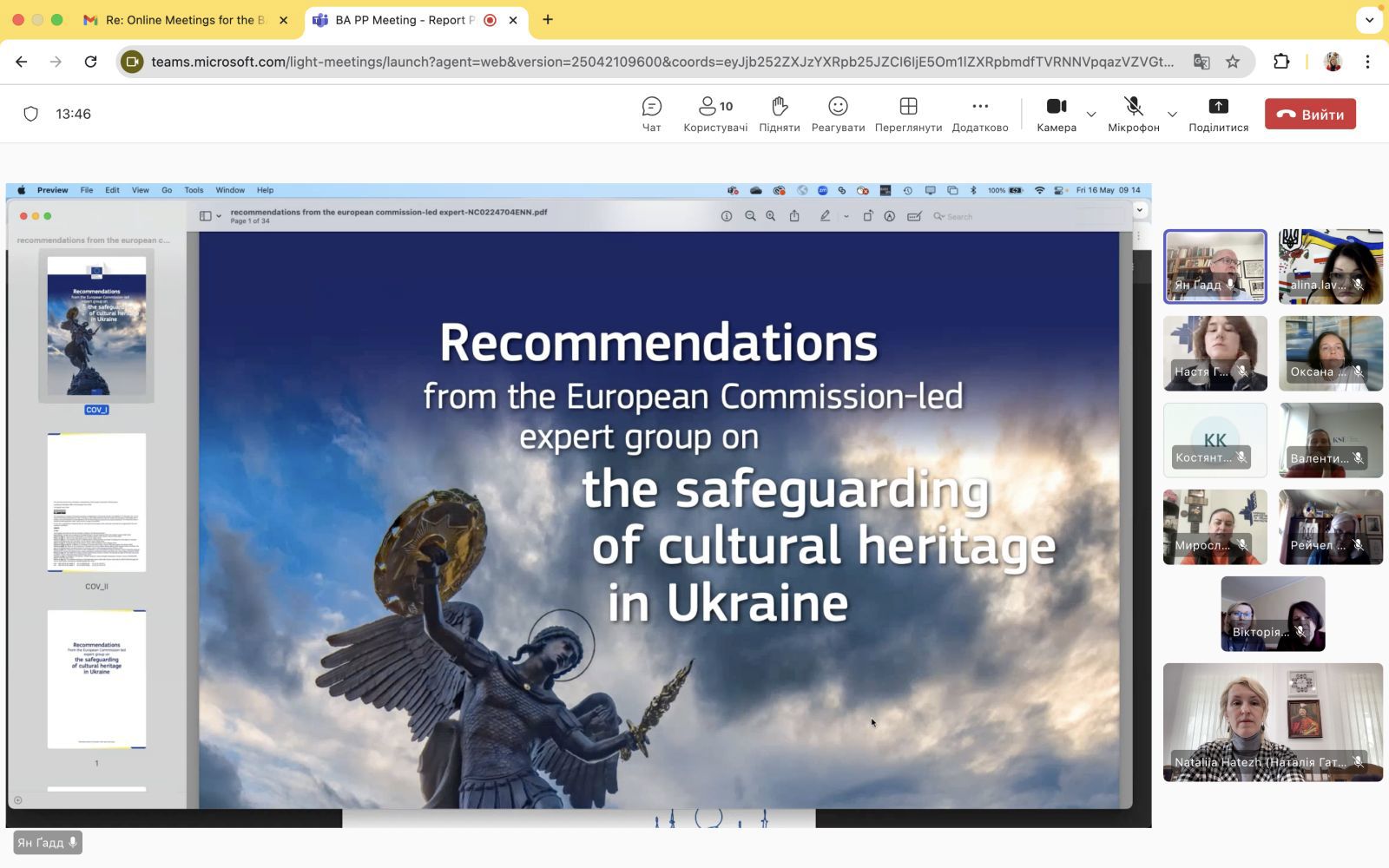The image size is (1389, 868).
Task: Select the Костянт KK participant tile
Action: point(1215,440)
